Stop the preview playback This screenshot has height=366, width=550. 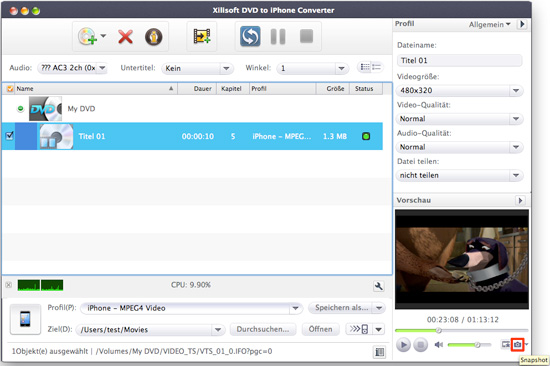click(421, 345)
